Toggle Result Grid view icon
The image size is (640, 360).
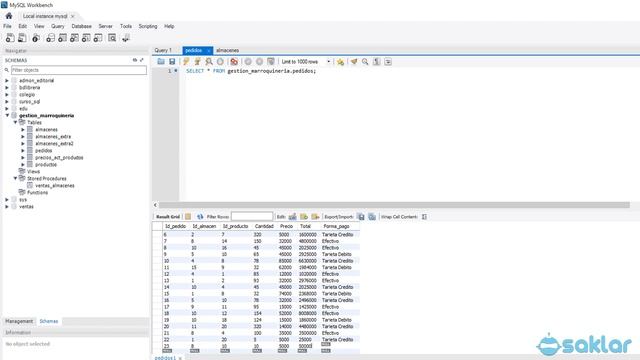pyautogui.click(x=188, y=217)
